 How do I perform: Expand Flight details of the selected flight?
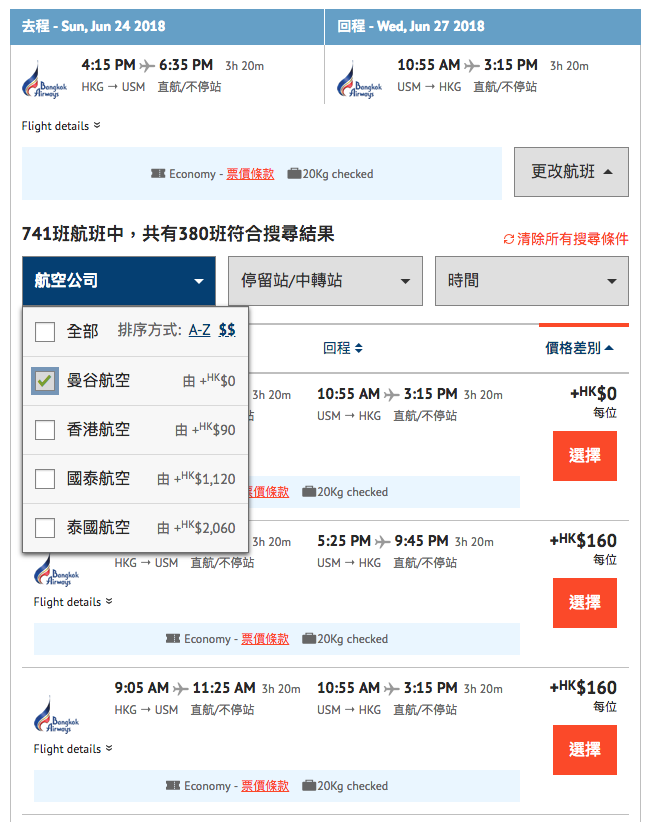61,126
